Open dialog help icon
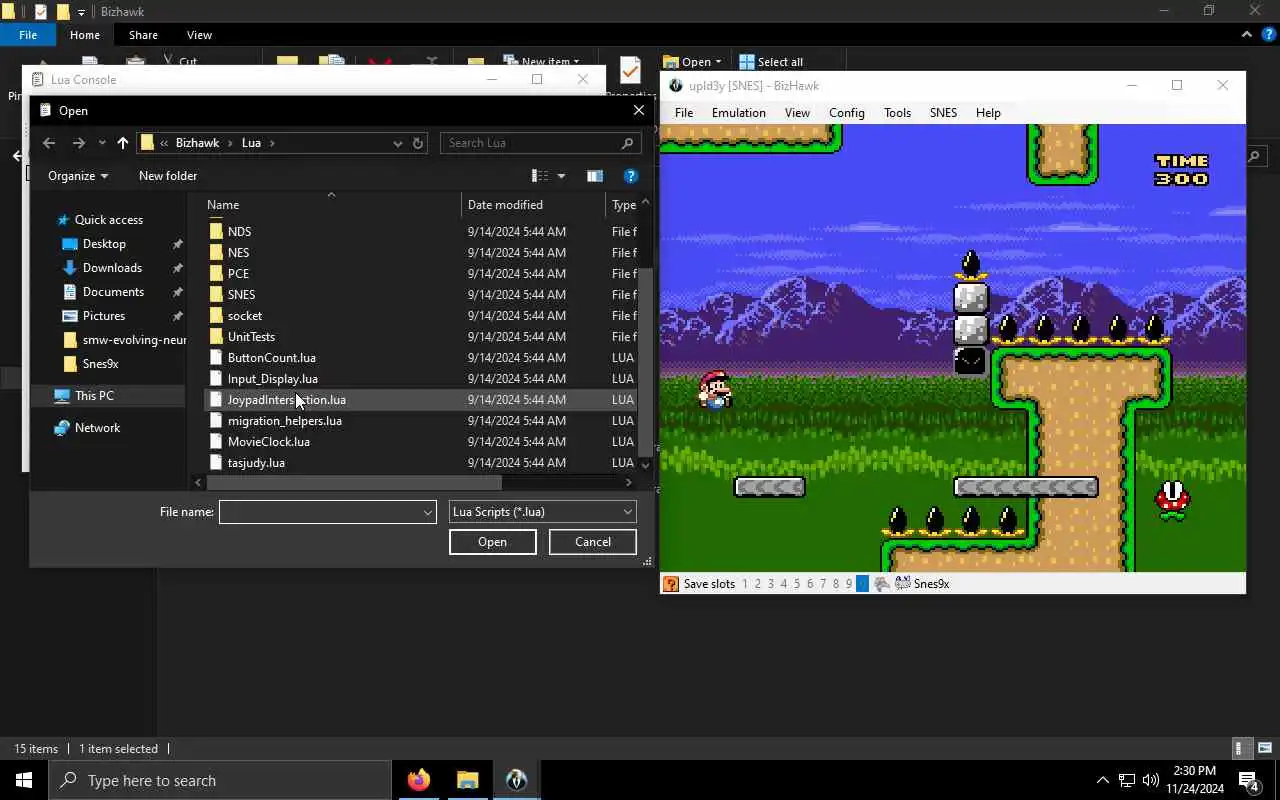 click(x=631, y=176)
